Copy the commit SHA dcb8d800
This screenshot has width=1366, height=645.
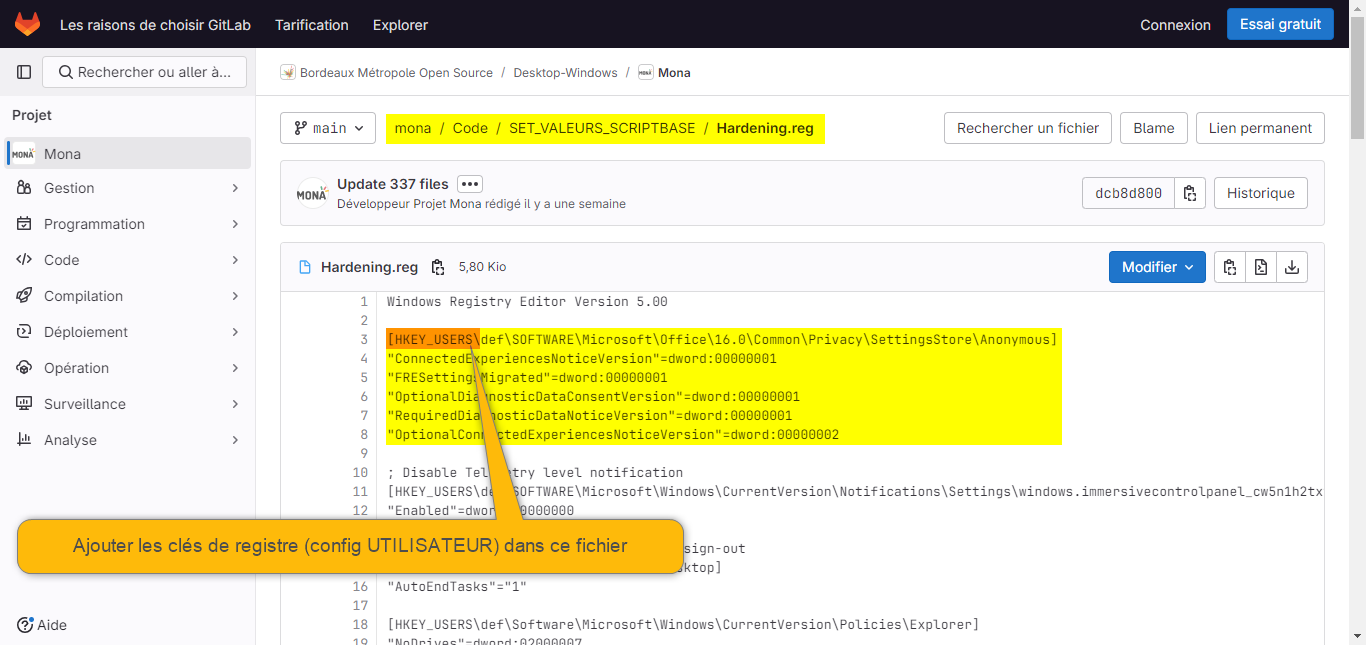point(1190,193)
